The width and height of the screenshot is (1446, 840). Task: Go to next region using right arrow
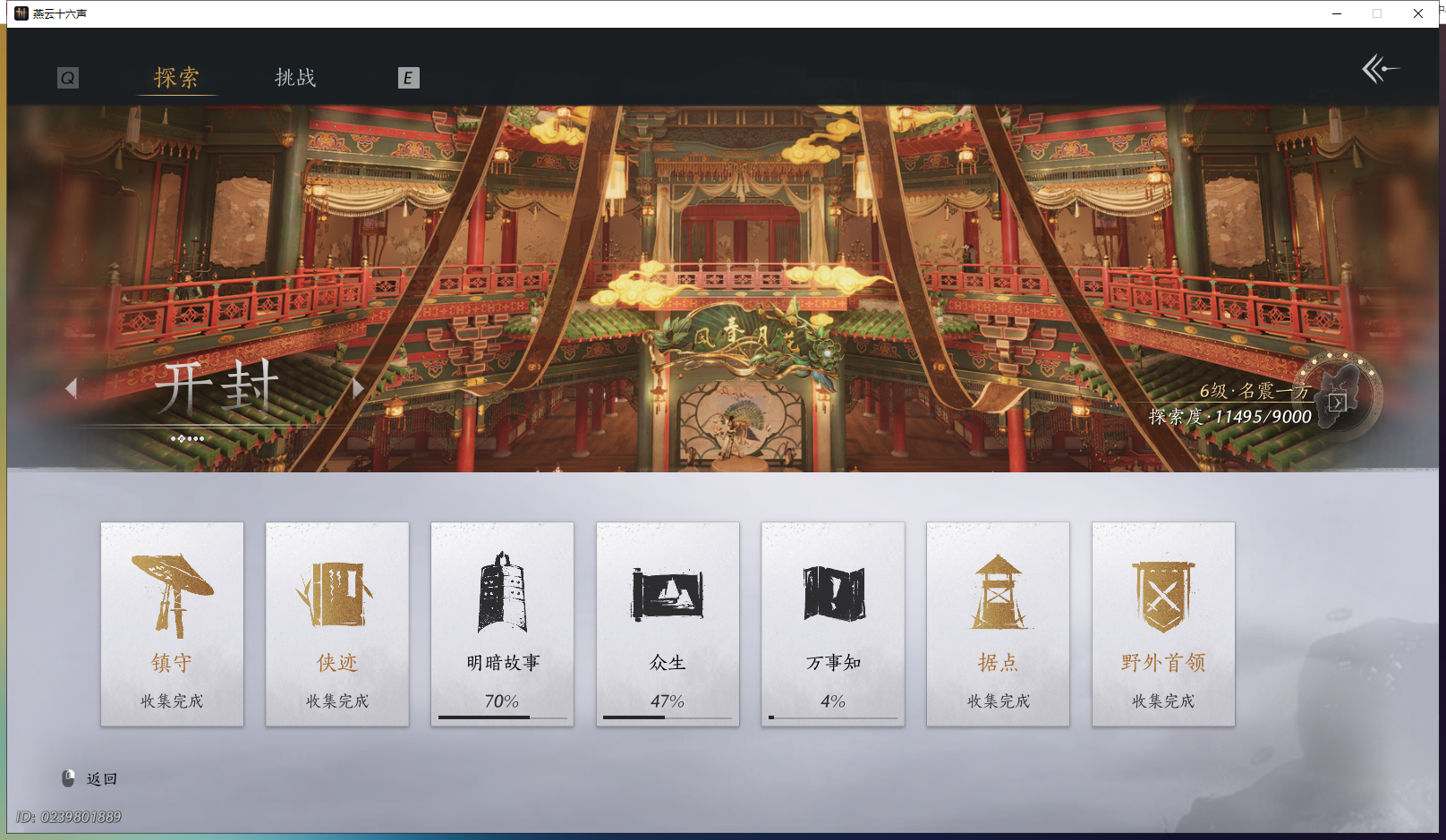(359, 388)
